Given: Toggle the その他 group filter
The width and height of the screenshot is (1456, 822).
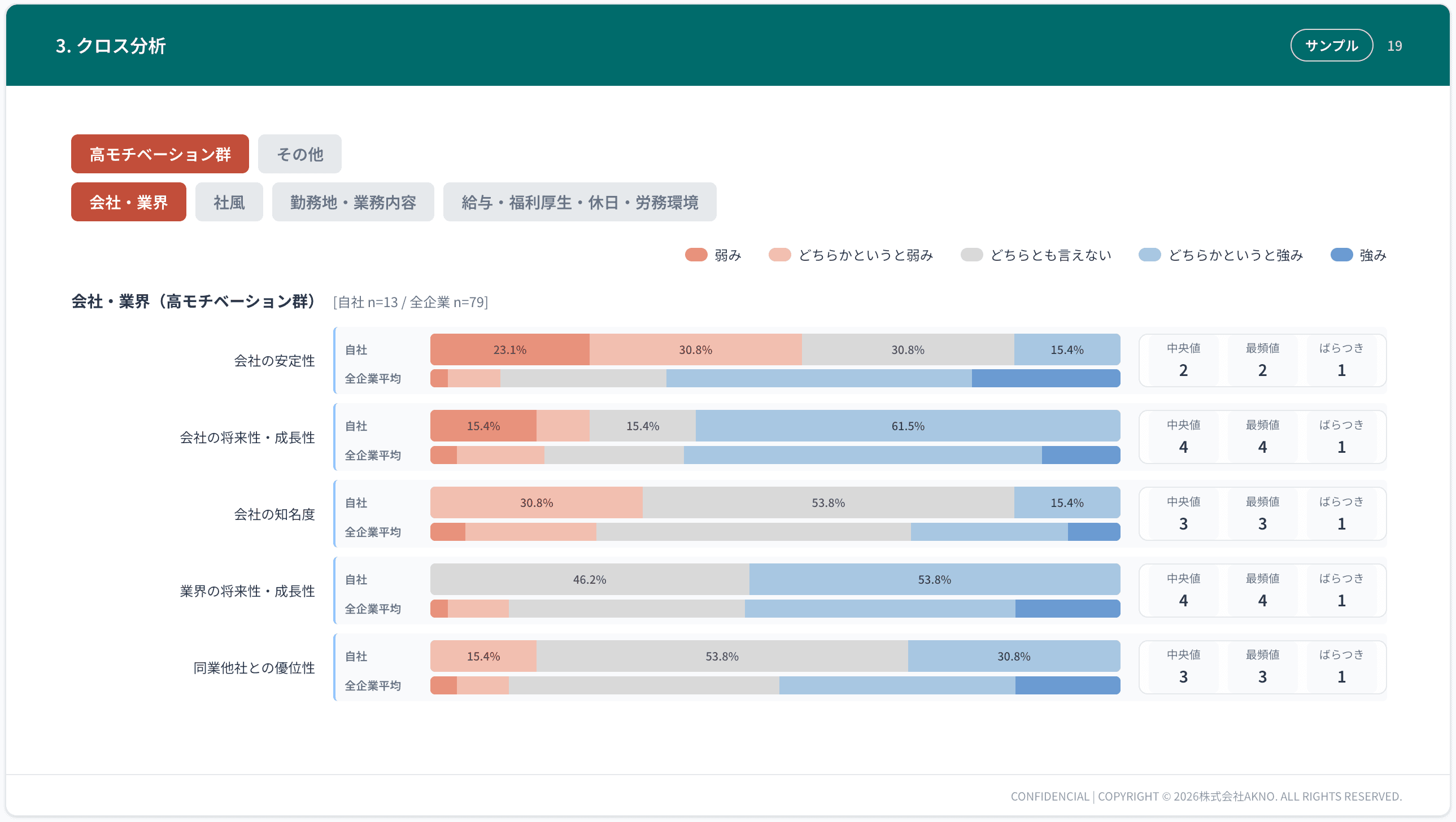Looking at the screenshot, I should coord(299,154).
